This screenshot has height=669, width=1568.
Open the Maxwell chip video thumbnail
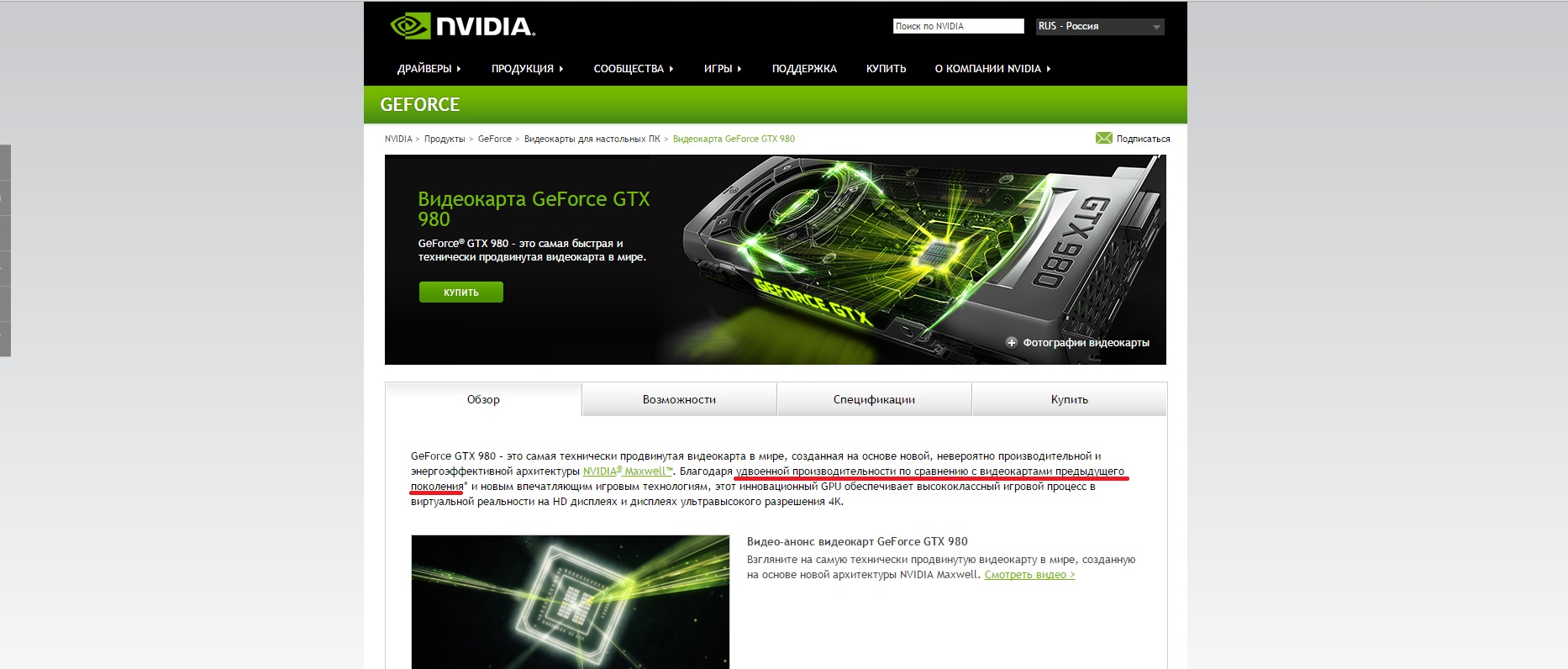pos(570,602)
